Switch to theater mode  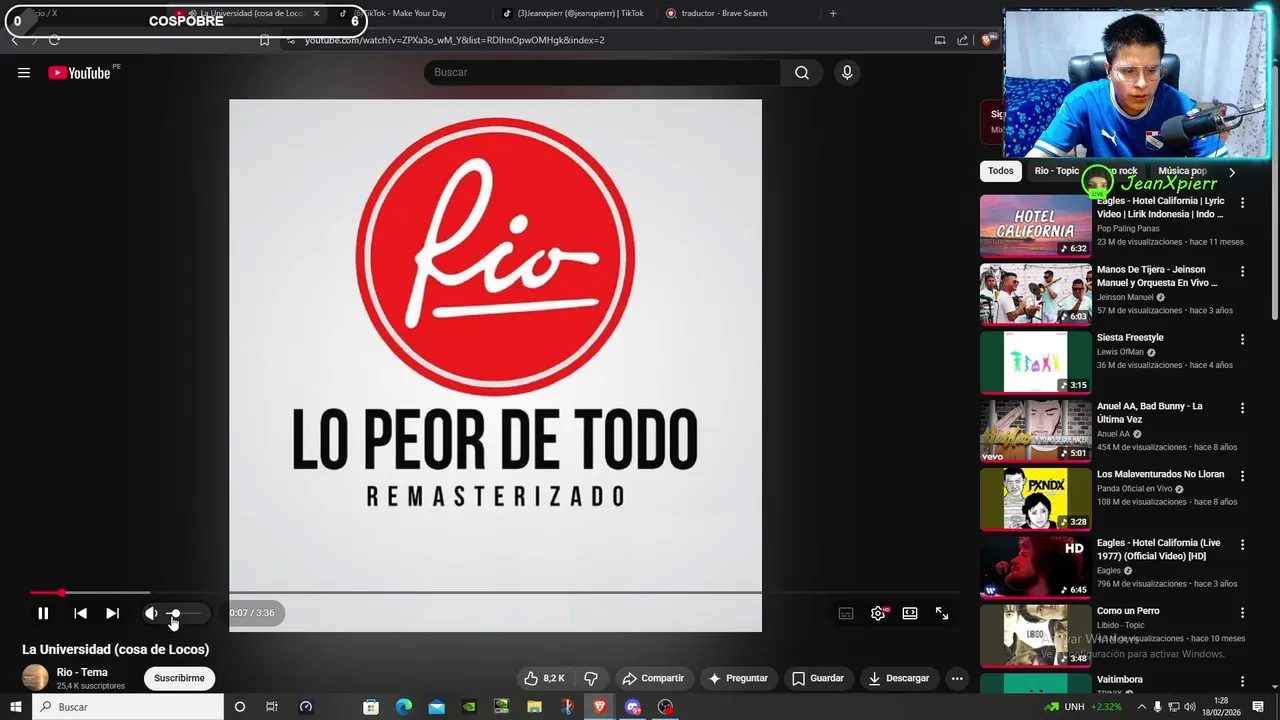(x=910, y=613)
